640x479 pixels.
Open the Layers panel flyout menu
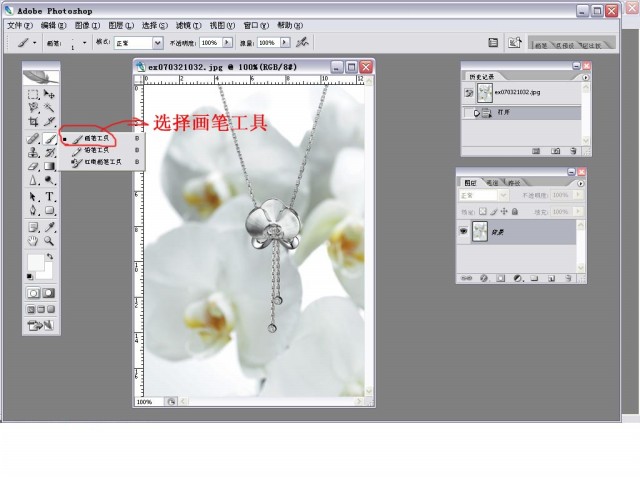(x=580, y=183)
